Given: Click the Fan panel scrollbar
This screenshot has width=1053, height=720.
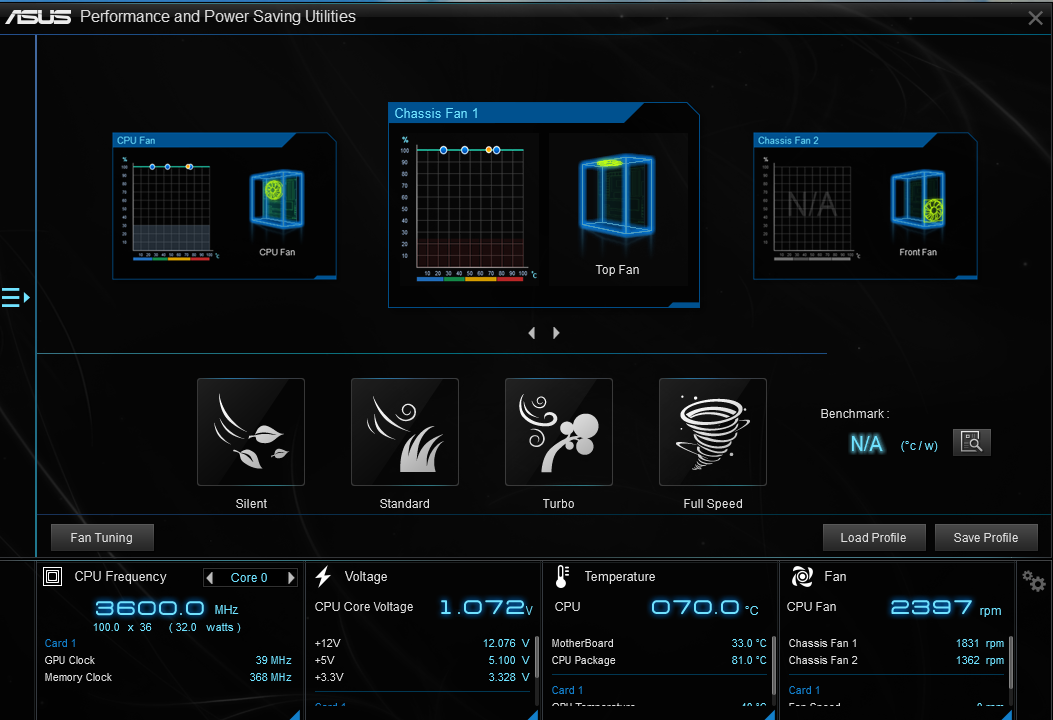Looking at the screenshot, I should click(x=1011, y=662).
